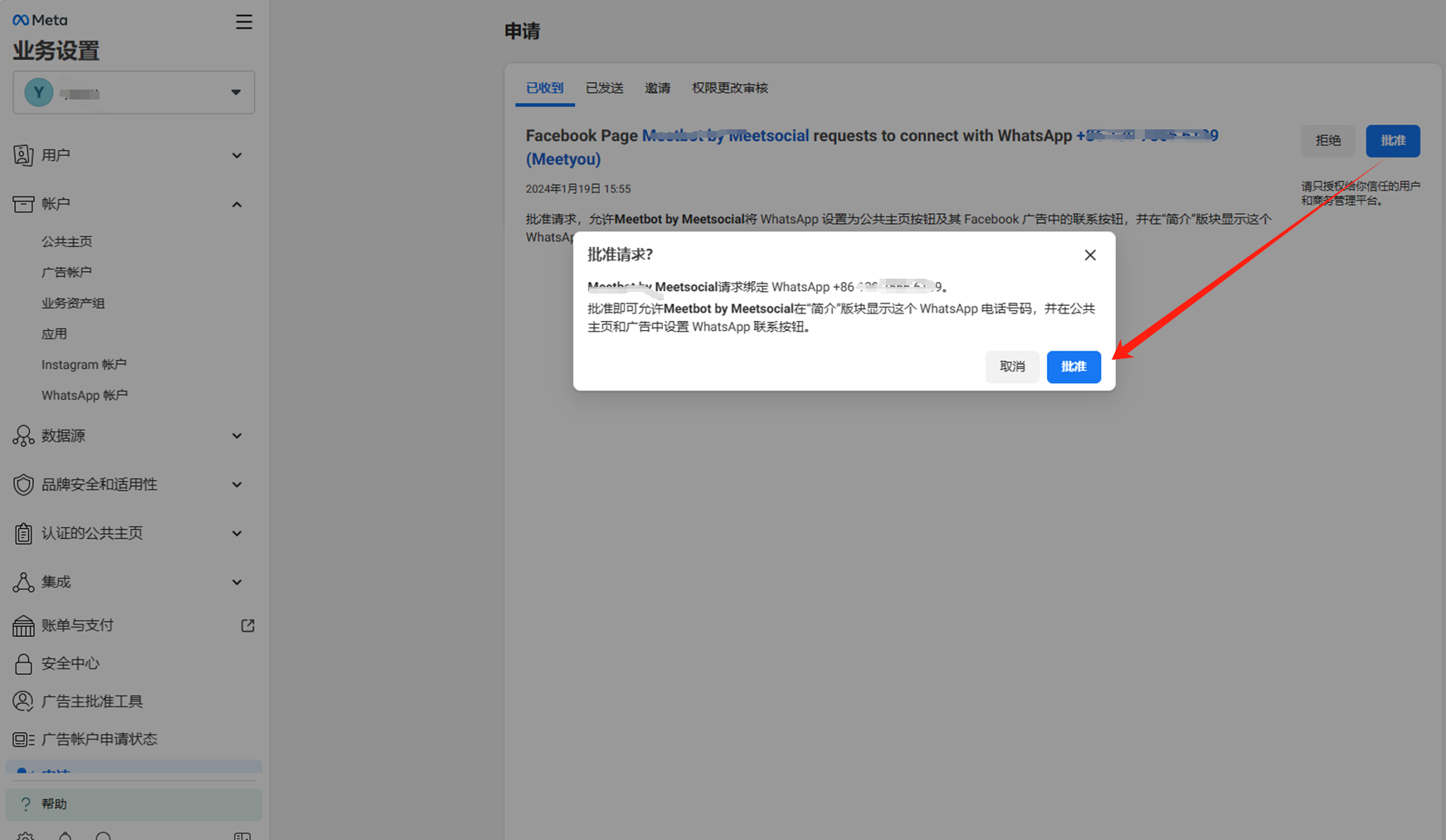The width and height of the screenshot is (1446, 840).
Task: Switch to the 已收到 tab
Action: point(545,88)
